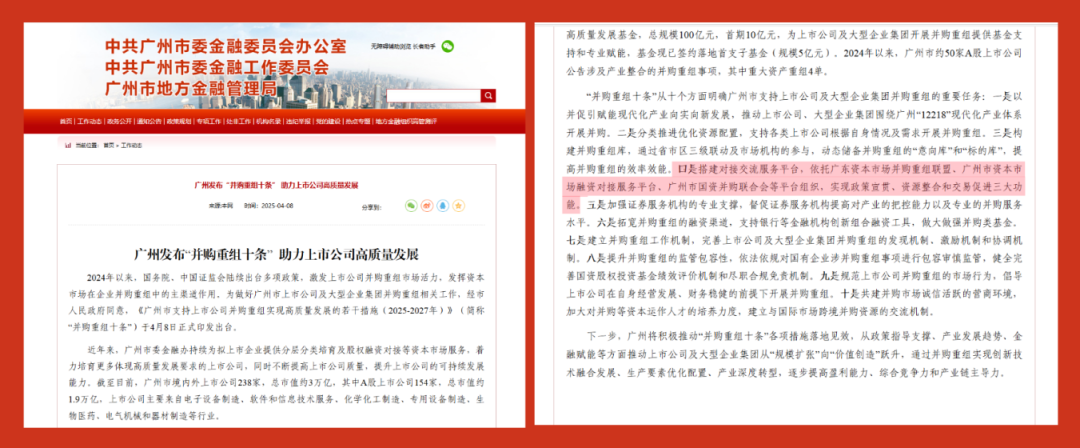Click the WeChat icon in the header

click(x=448, y=46)
